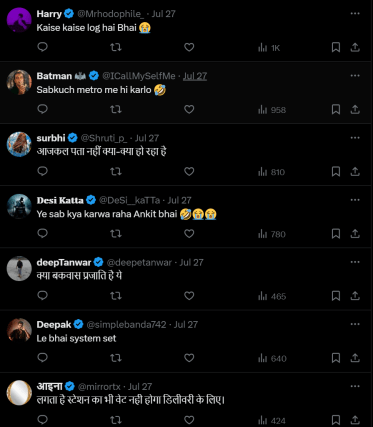The image size is (373, 427).
Task: Expand three-dot menu on surbhi's tweet
Action: click(355, 138)
